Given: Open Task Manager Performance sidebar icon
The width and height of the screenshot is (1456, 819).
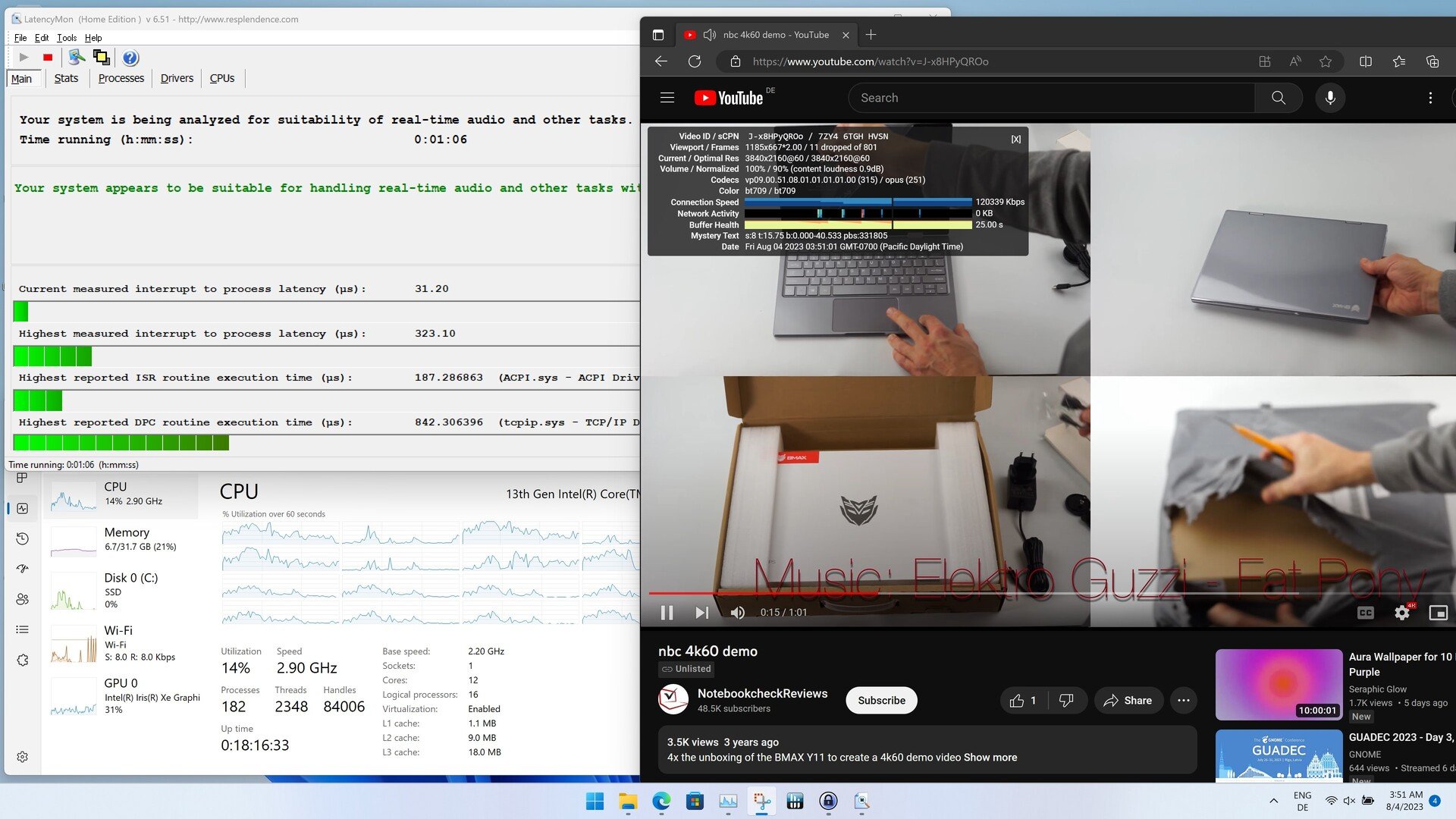Looking at the screenshot, I should (x=22, y=509).
